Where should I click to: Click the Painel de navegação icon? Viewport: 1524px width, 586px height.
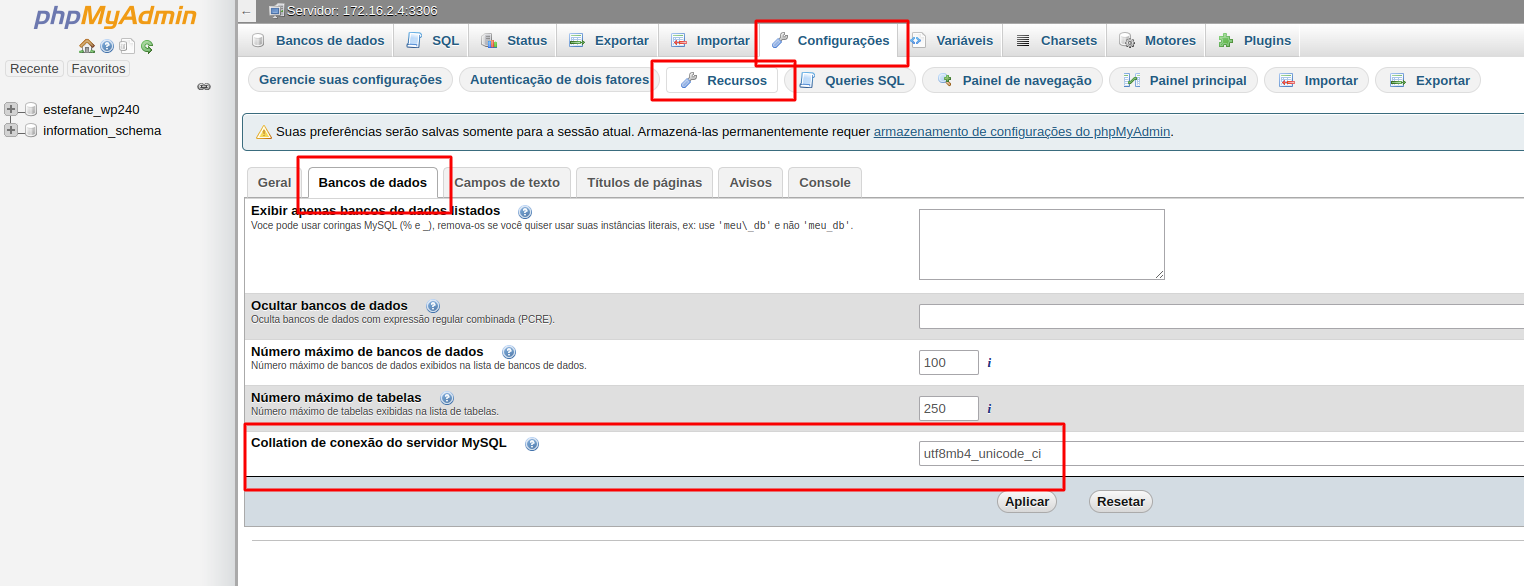coord(945,80)
